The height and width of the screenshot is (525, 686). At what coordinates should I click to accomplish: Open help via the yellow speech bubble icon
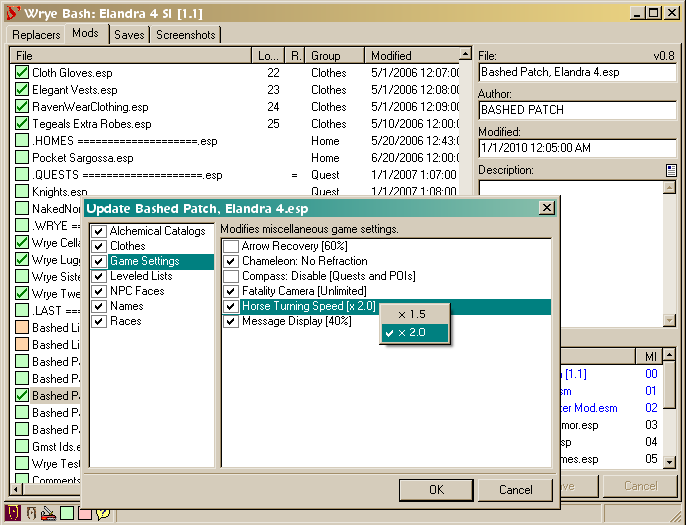pos(103,514)
